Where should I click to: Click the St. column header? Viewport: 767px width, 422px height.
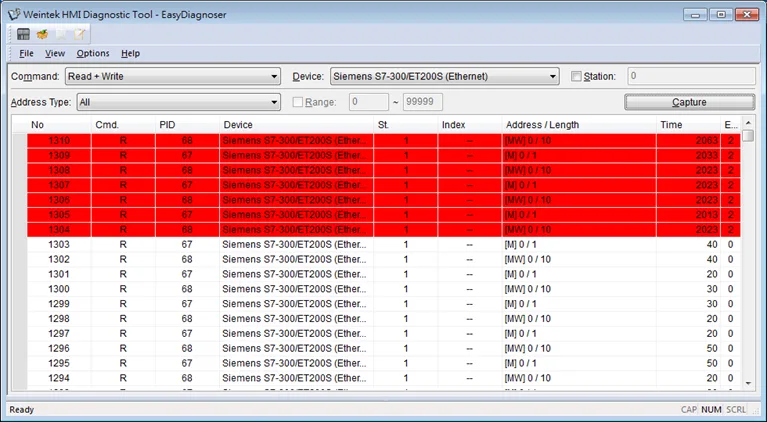tap(406, 125)
